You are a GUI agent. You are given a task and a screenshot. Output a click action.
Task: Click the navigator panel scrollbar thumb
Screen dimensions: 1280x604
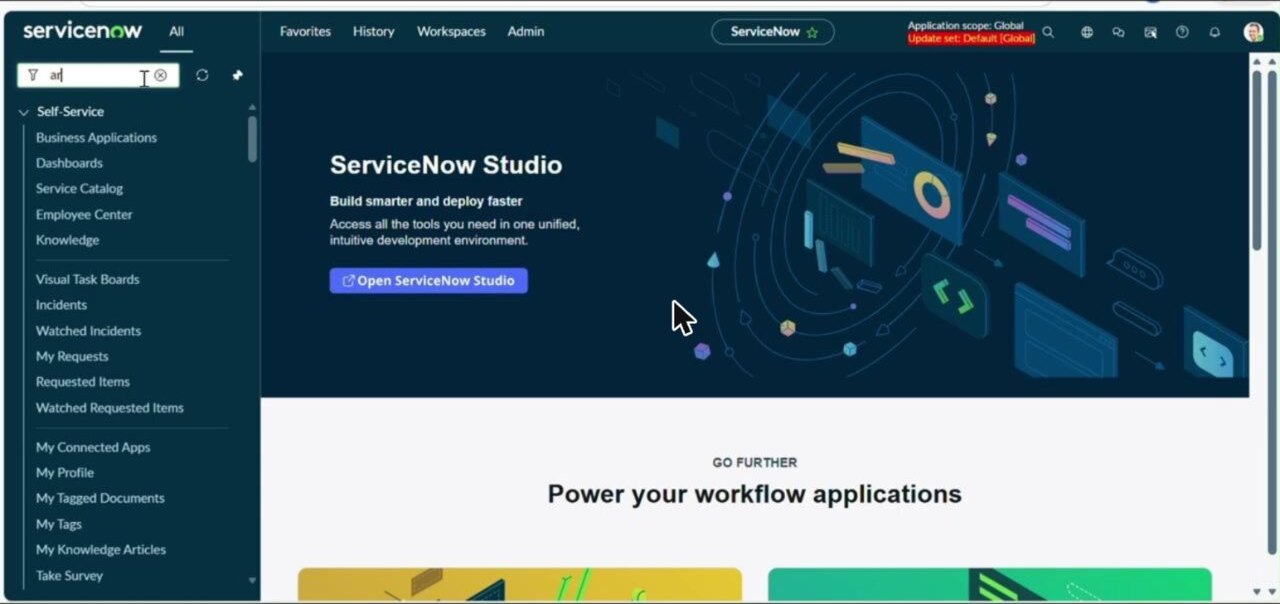click(x=252, y=139)
